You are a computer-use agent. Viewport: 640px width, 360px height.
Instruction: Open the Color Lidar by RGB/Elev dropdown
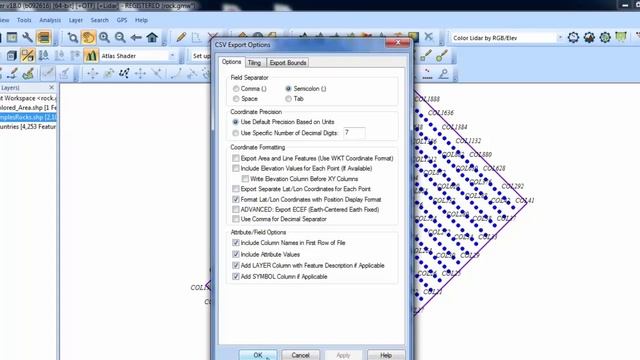560,38
